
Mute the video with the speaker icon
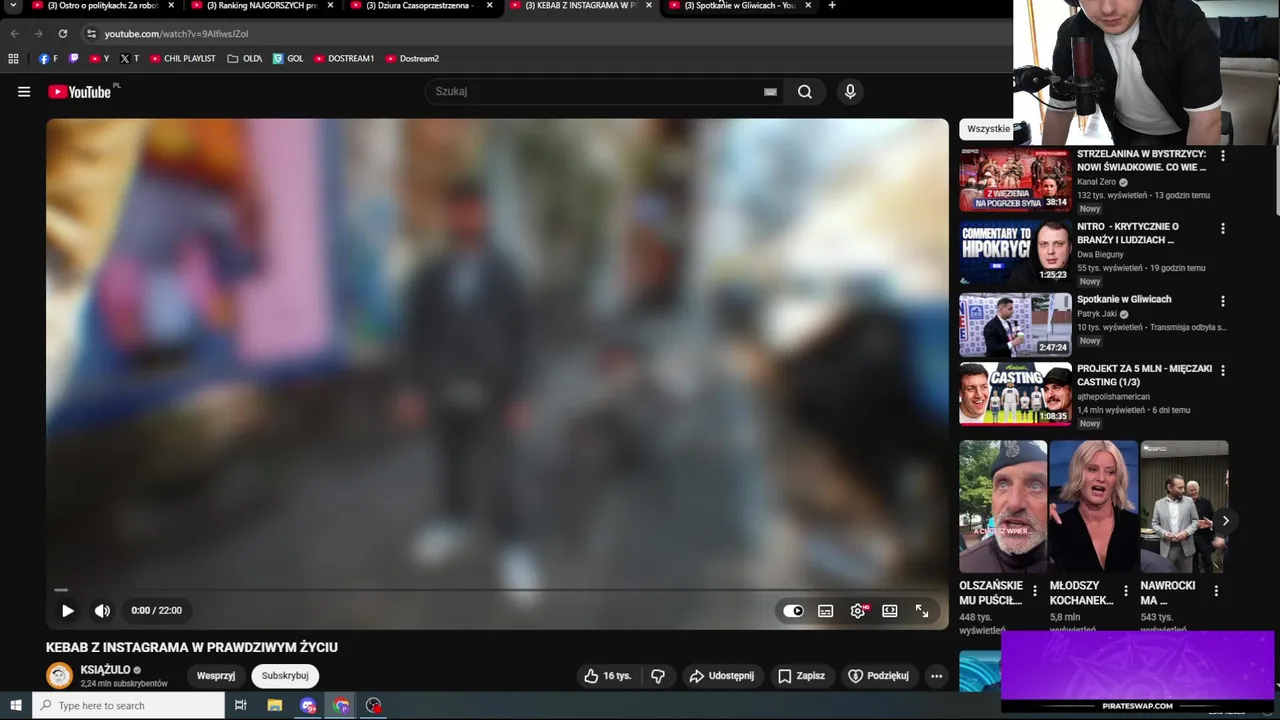(102, 611)
